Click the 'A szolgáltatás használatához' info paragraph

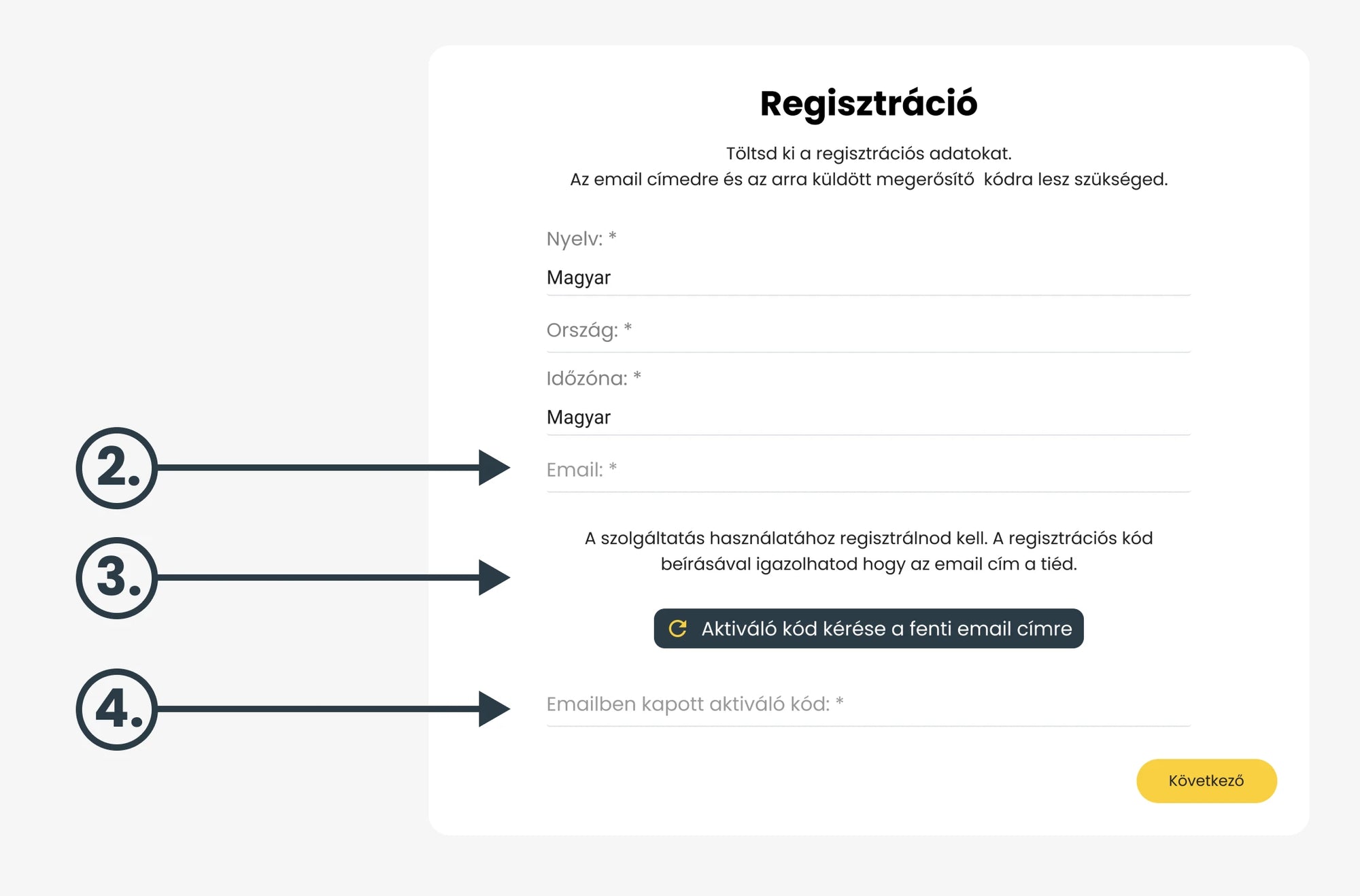(x=868, y=551)
